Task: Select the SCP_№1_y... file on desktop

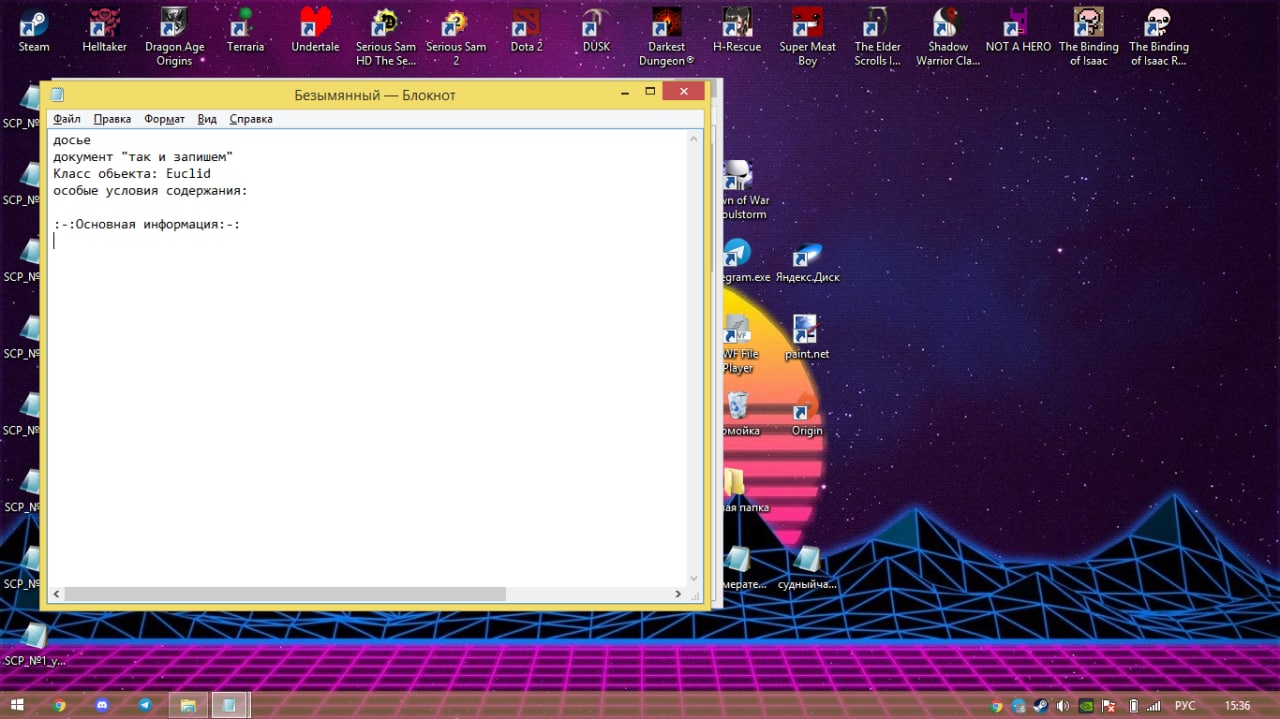Action: (x=33, y=645)
